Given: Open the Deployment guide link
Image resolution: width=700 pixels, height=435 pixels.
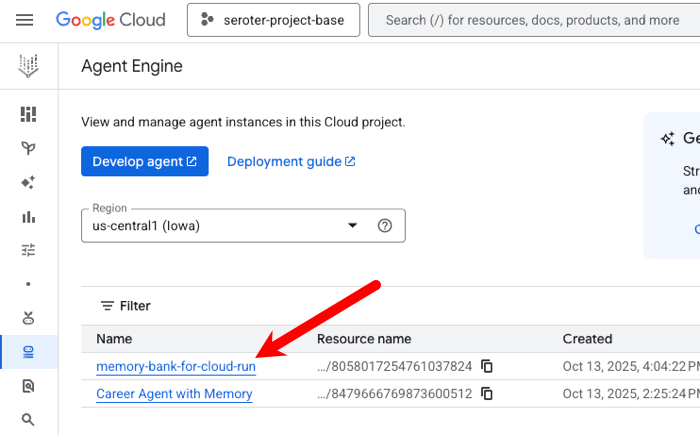Looking at the screenshot, I should point(291,161).
